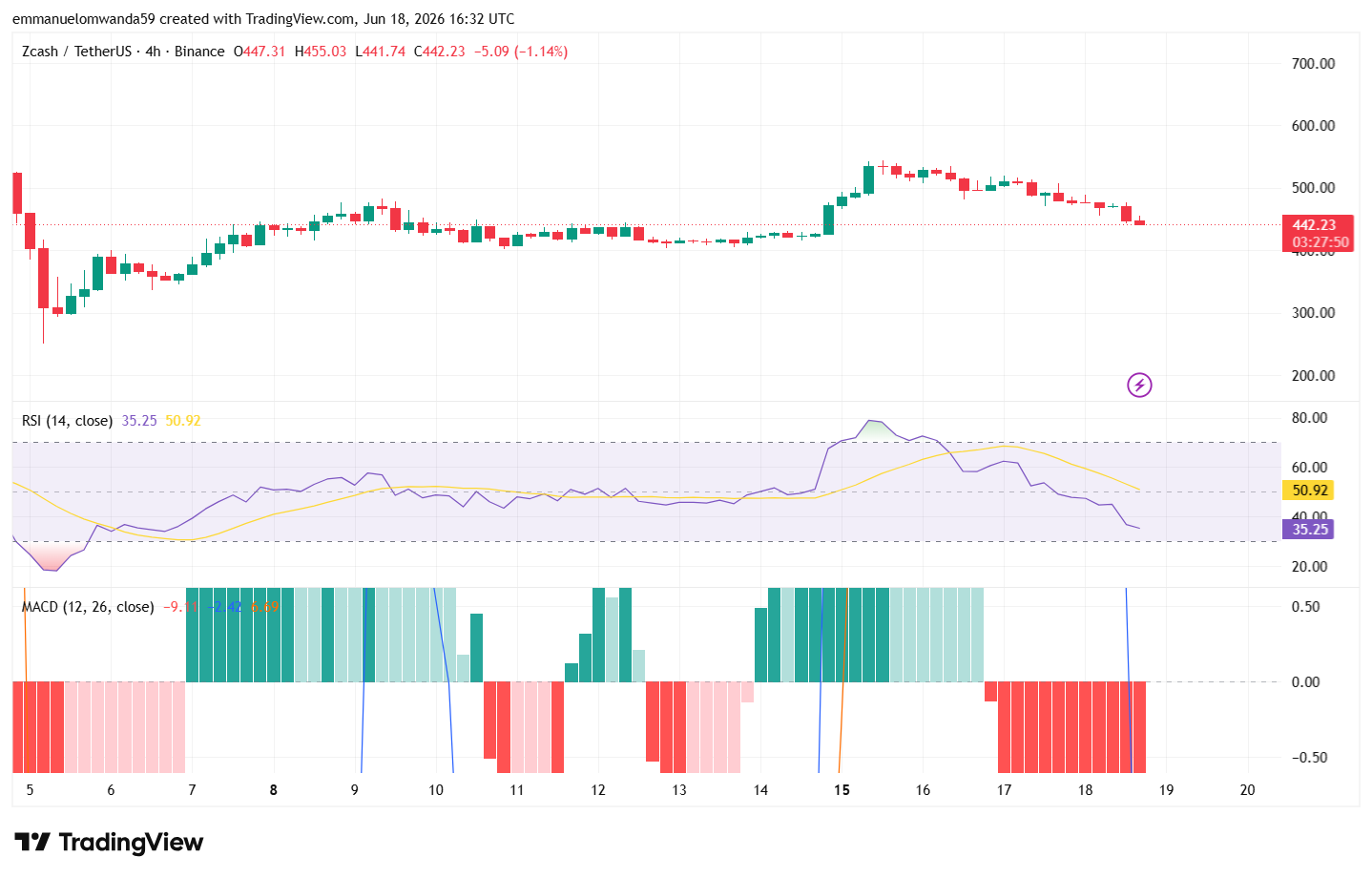Click bold date 15 on the time axis
This screenshot has height=878, width=1372.
click(x=842, y=790)
